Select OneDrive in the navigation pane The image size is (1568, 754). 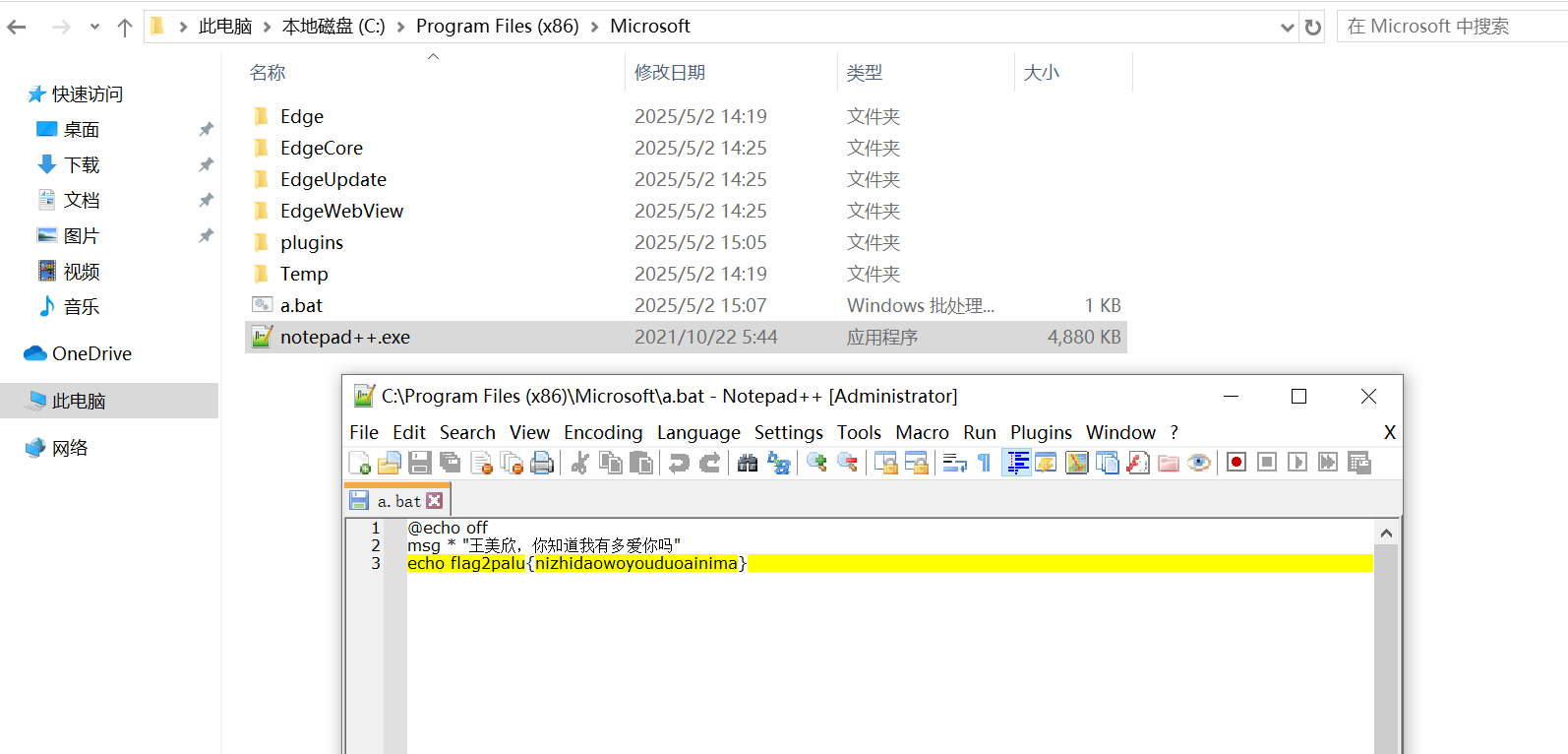click(x=91, y=353)
